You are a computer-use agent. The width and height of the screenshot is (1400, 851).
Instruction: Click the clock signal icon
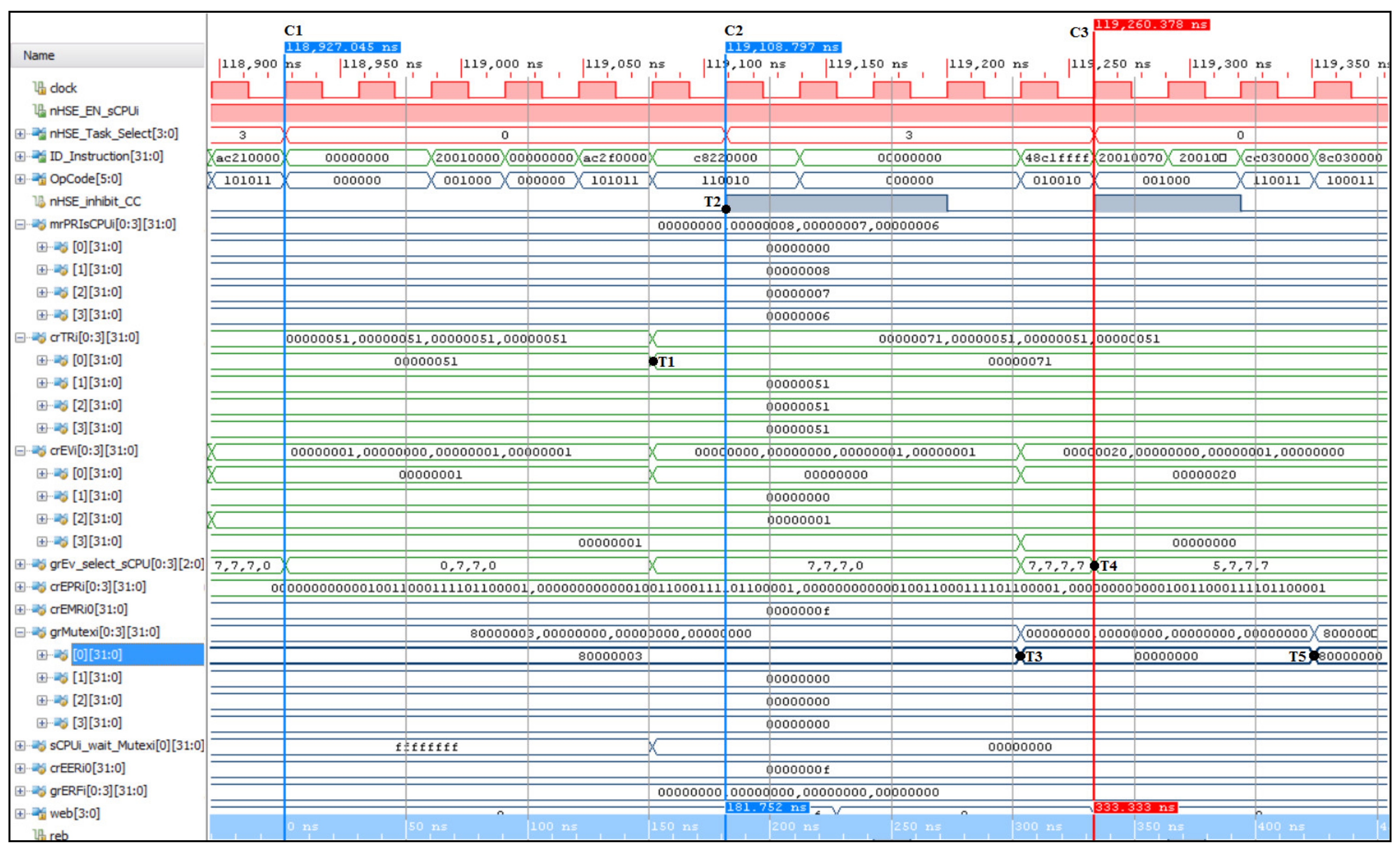click(39, 88)
